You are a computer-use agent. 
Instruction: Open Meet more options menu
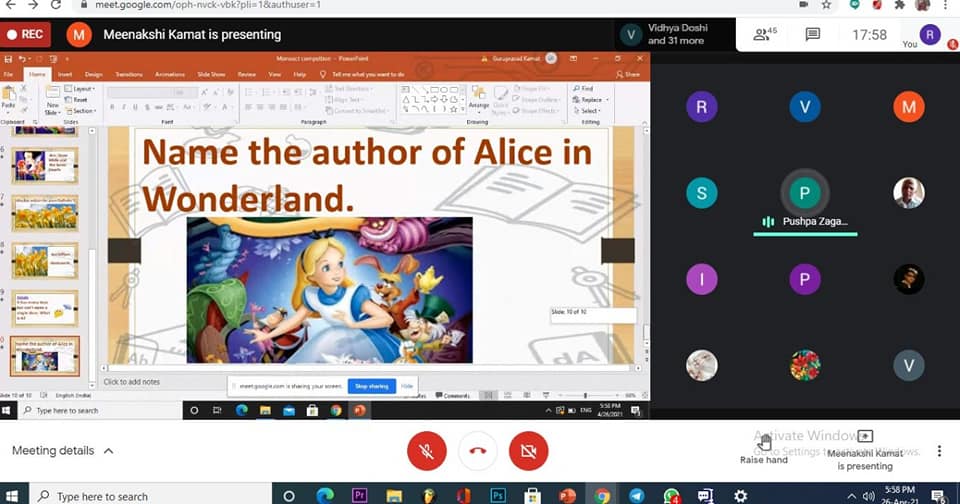click(939, 451)
